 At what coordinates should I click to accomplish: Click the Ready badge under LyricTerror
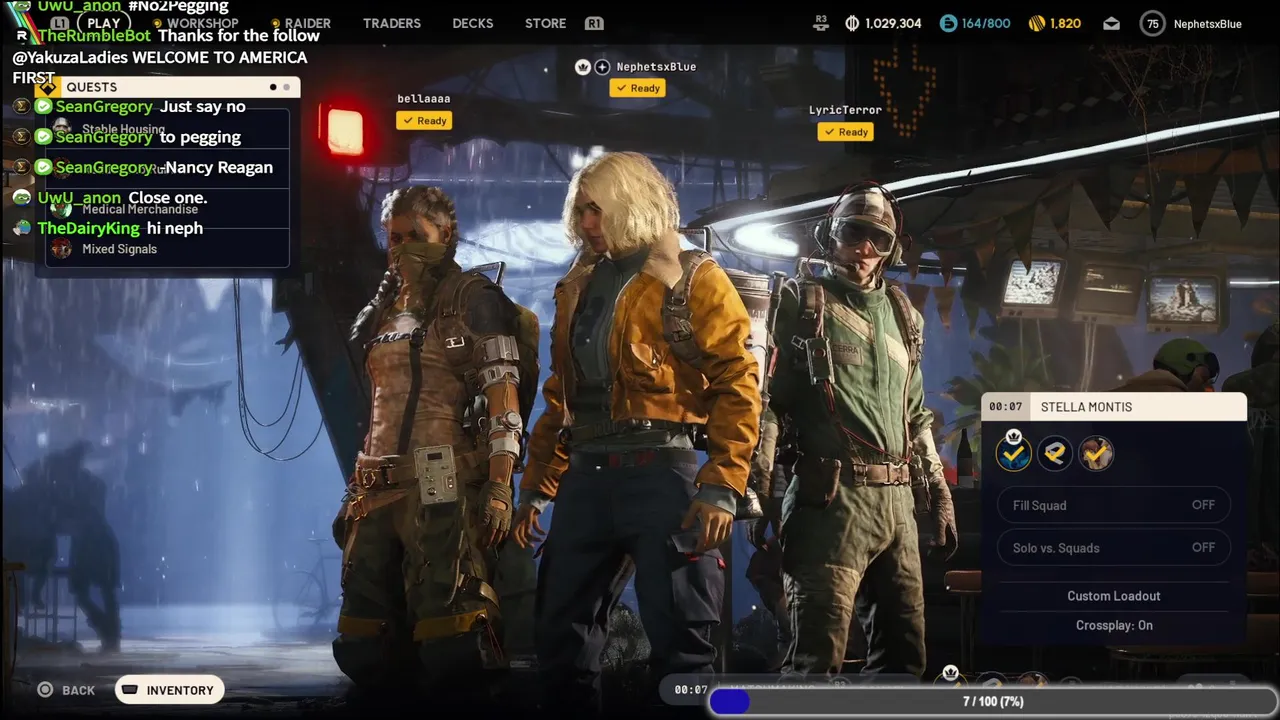coord(846,132)
